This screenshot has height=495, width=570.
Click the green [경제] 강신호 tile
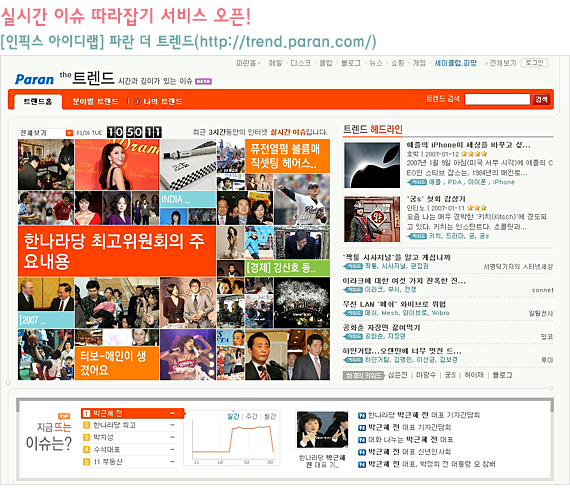pyautogui.click(x=287, y=267)
